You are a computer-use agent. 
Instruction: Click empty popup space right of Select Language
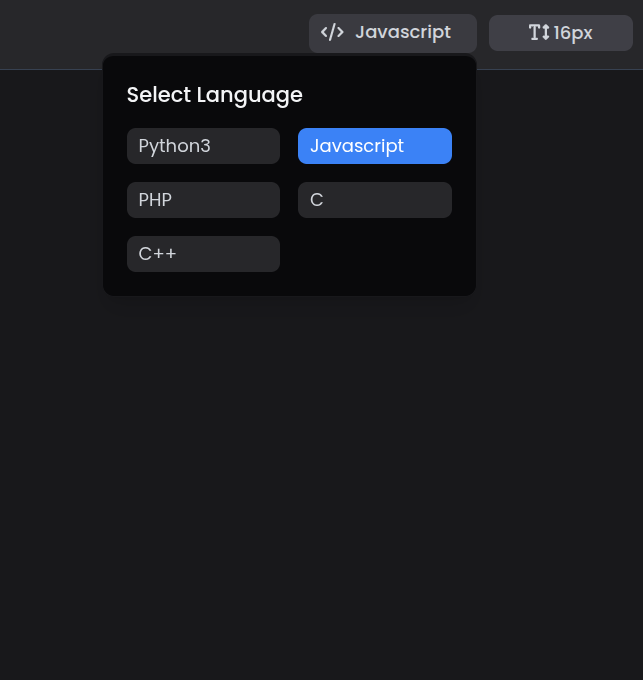[x=390, y=95]
